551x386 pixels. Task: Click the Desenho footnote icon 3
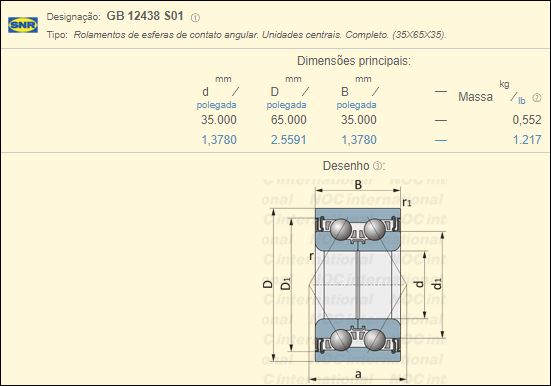click(377, 166)
